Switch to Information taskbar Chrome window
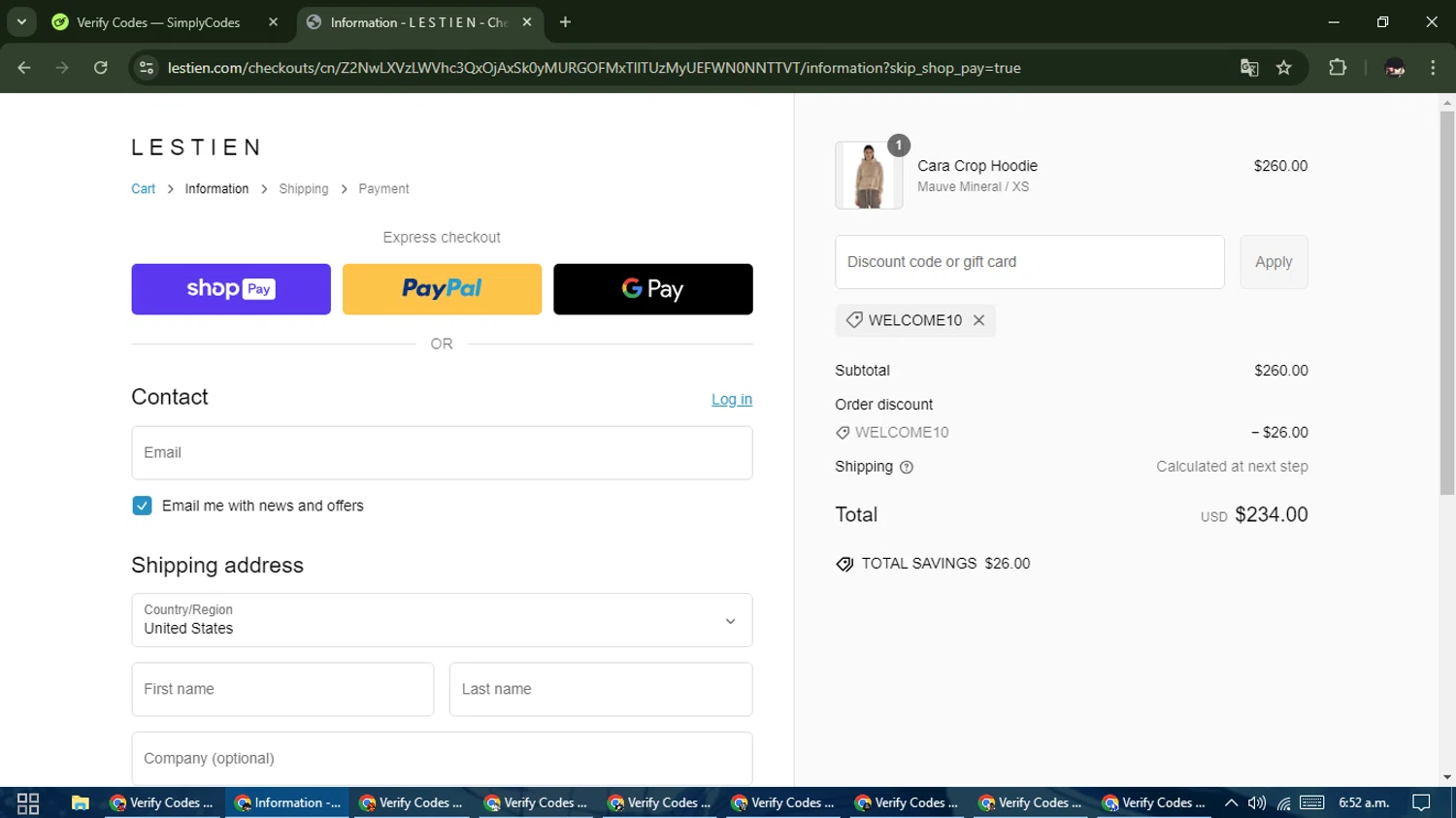Image resolution: width=1456 pixels, height=818 pixels. 287,803
